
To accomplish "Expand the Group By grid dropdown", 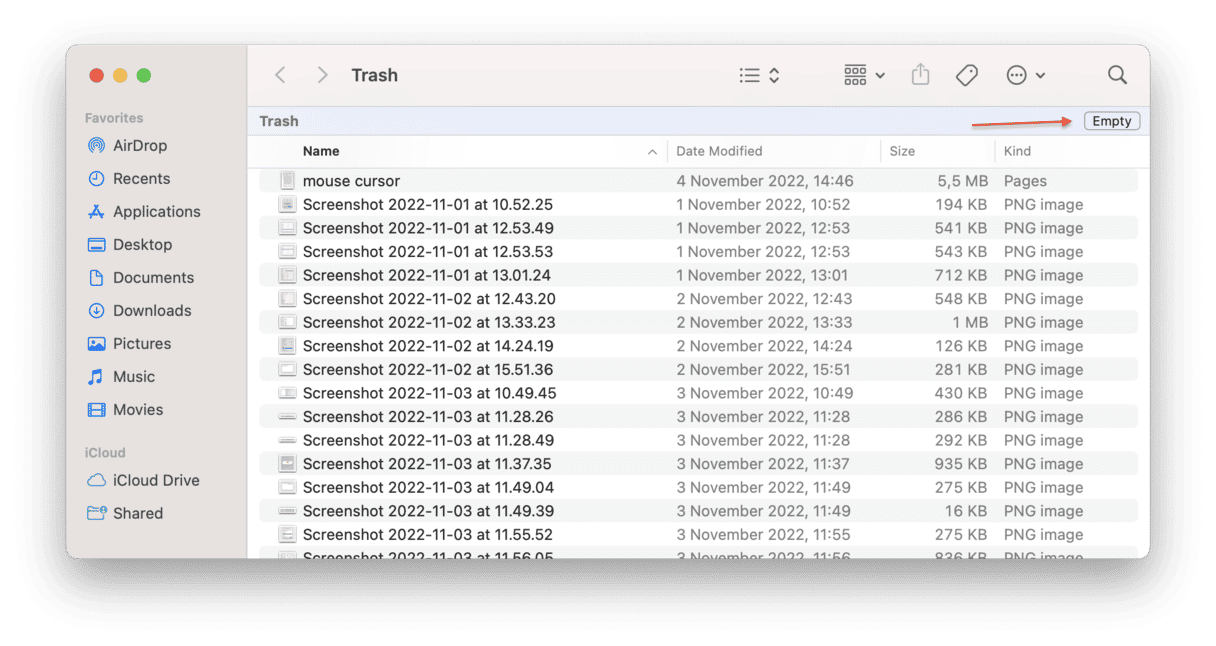I will pyautogui.click(x=864, y=75).
